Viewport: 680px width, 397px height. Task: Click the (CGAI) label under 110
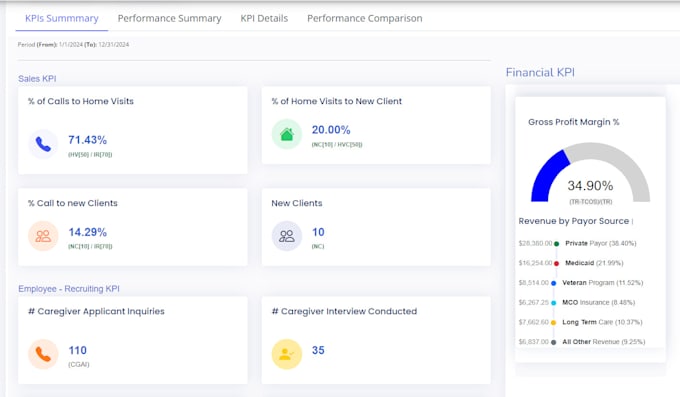click(x=78, y=364)
